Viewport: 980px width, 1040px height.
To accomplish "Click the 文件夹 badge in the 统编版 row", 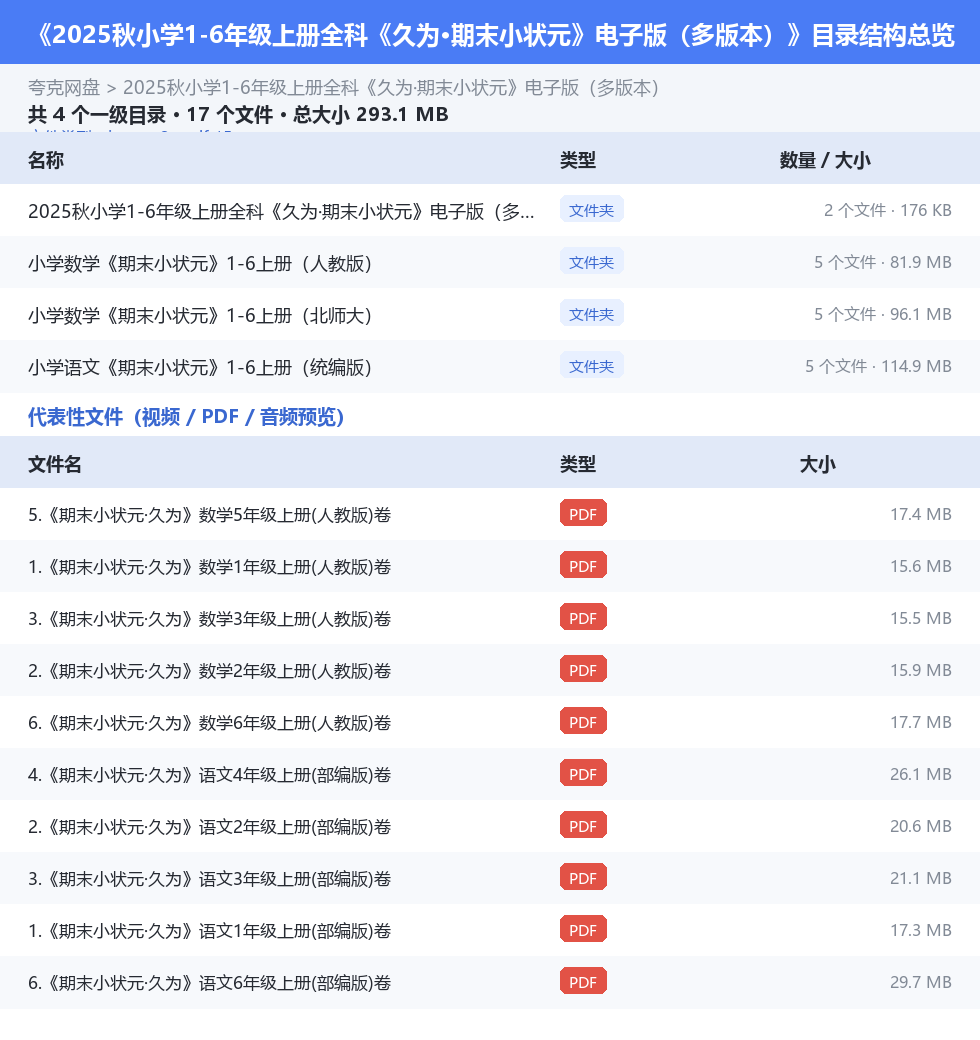I will 591,365.
